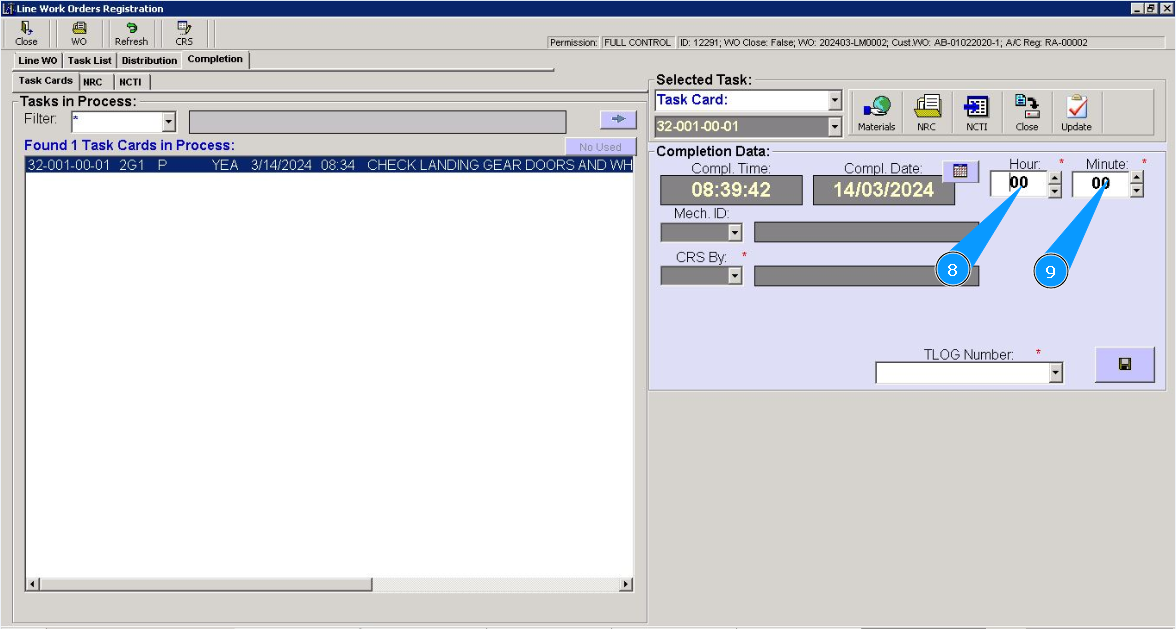Click the Update task icon
The height and width of the screenshot is (629, 1176).
click(x=1076, y=113)
